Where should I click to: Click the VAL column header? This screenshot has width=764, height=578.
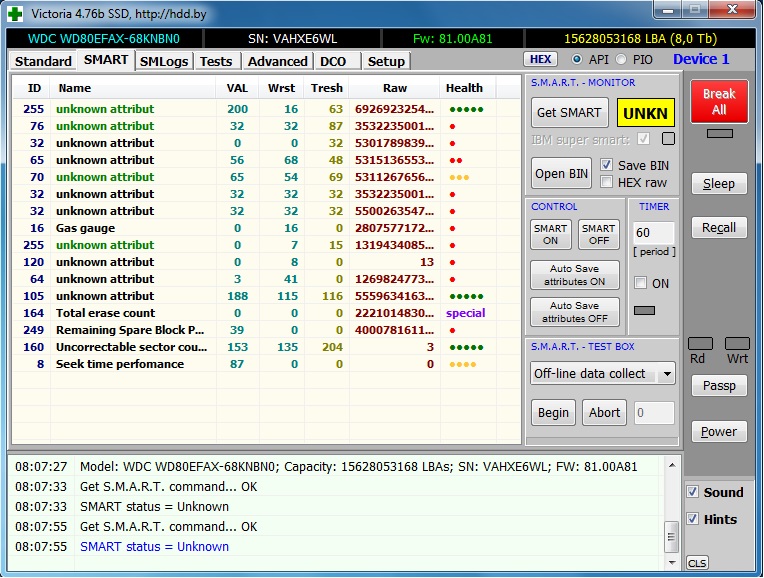coord(237,88)
